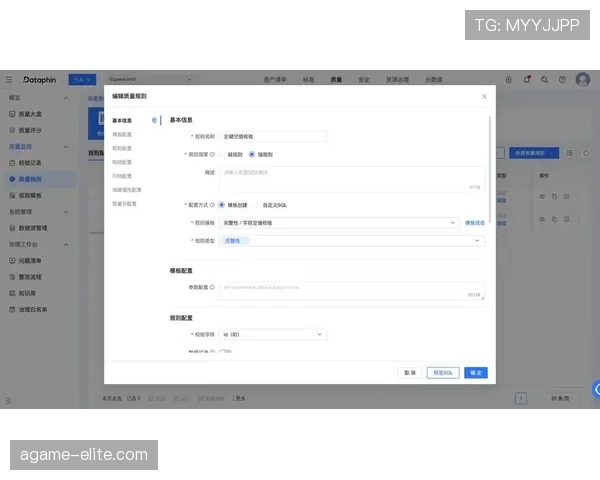Click the refresh icon beside the table toolbar
The width and height of the screenshot is (600, 480).
[x=586, y=153]
